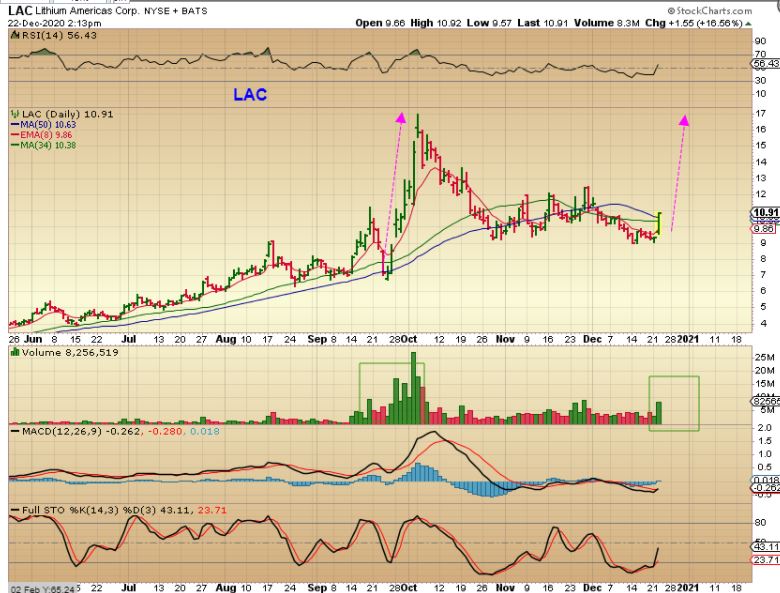The image size is (780, 593).
Task: Click the red 23.71 stochastic axis tag
Action: pos(766,560)
